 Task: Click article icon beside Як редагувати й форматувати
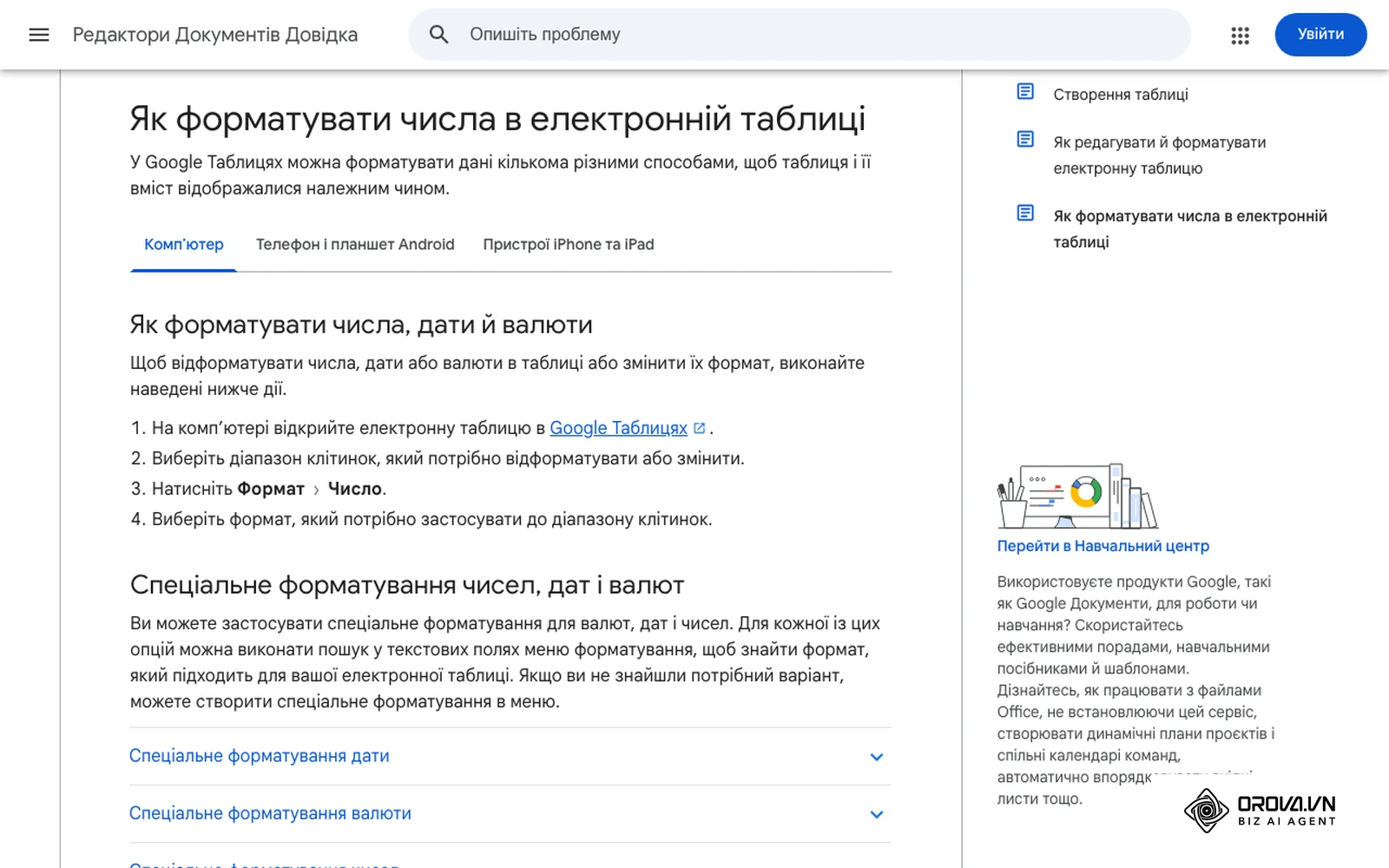[x=1025, y=140]
